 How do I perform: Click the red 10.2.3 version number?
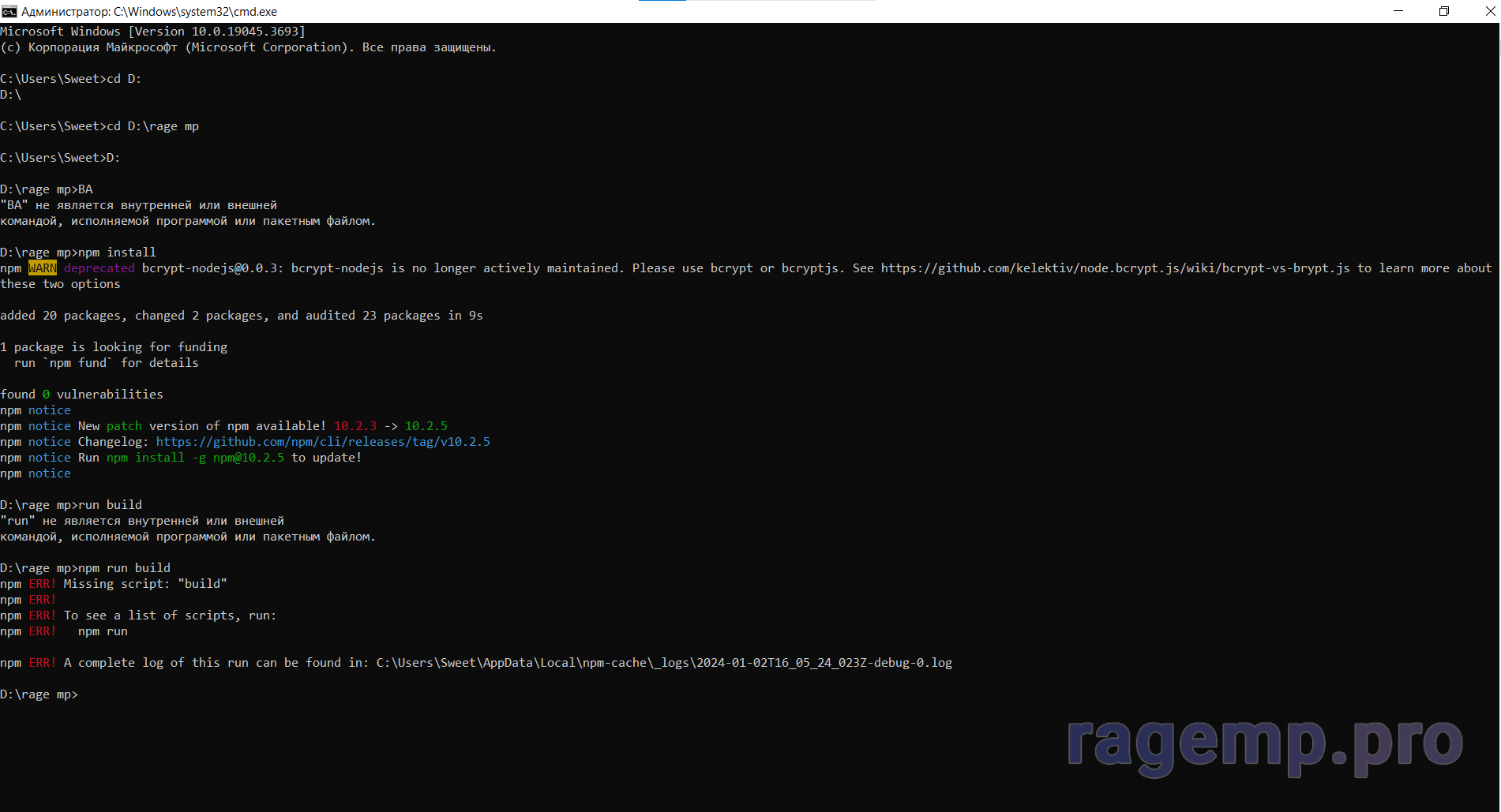(x=355, y=426)
